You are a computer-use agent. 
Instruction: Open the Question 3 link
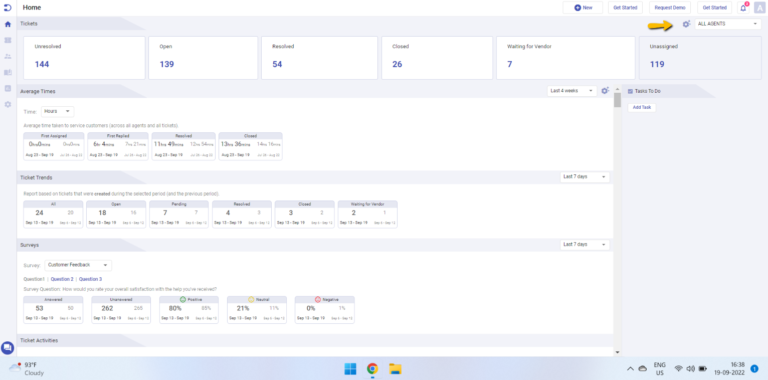[x=91, y=279]
